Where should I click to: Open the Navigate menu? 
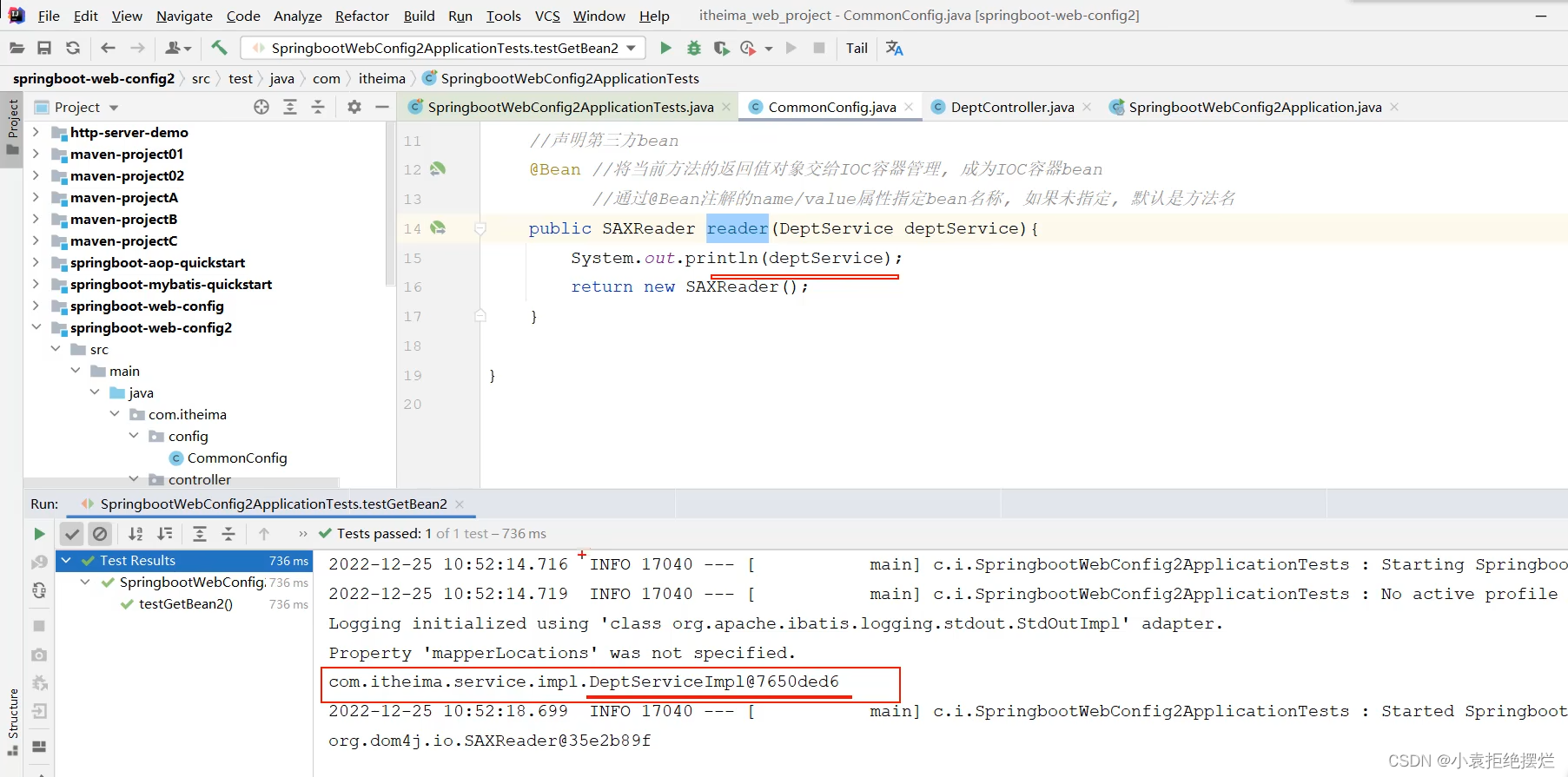click(x=184, y=16)
